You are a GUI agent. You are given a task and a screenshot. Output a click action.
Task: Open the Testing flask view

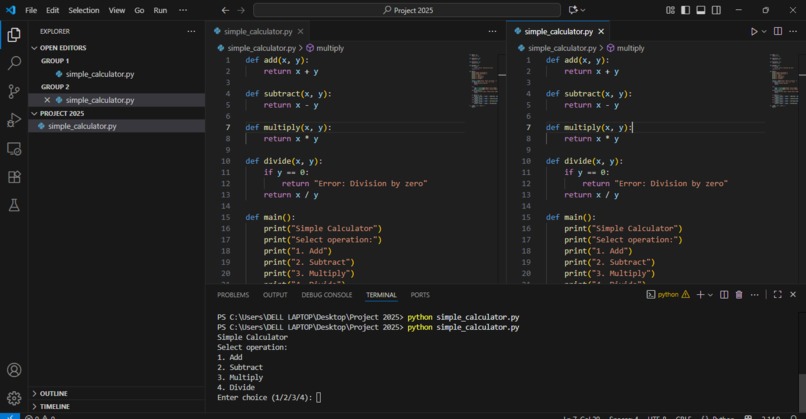point(14,205)
